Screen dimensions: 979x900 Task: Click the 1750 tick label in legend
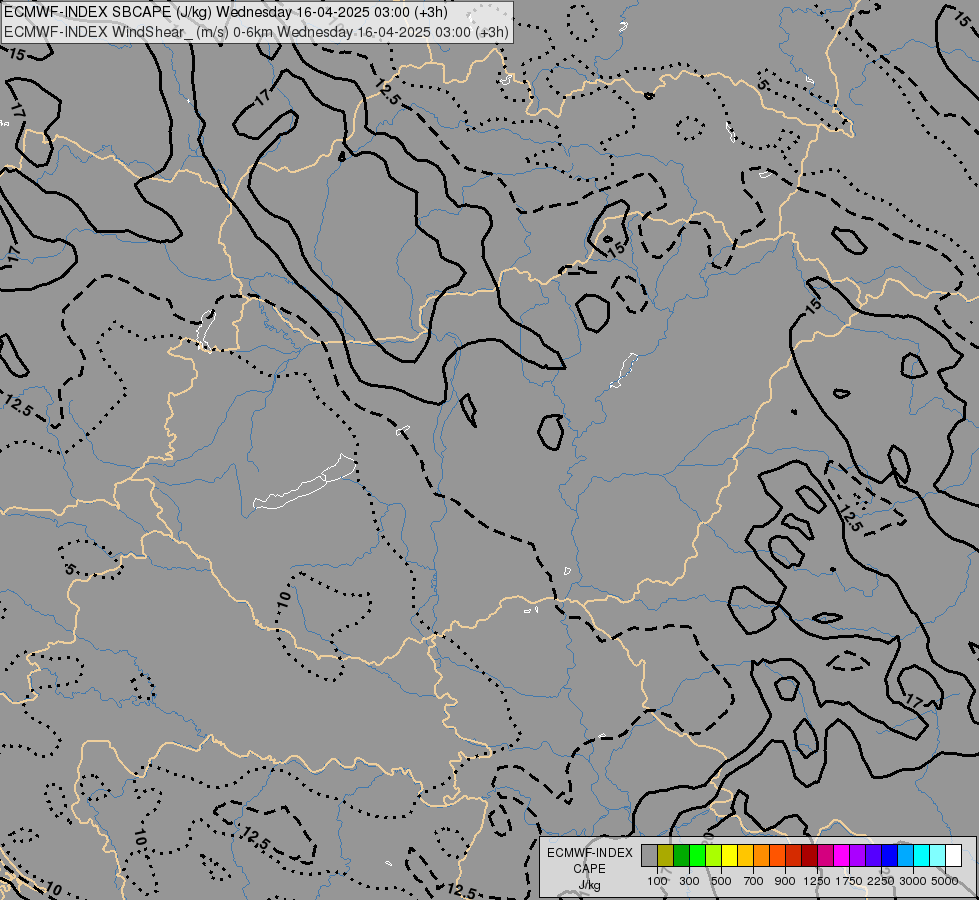point(849,881)
